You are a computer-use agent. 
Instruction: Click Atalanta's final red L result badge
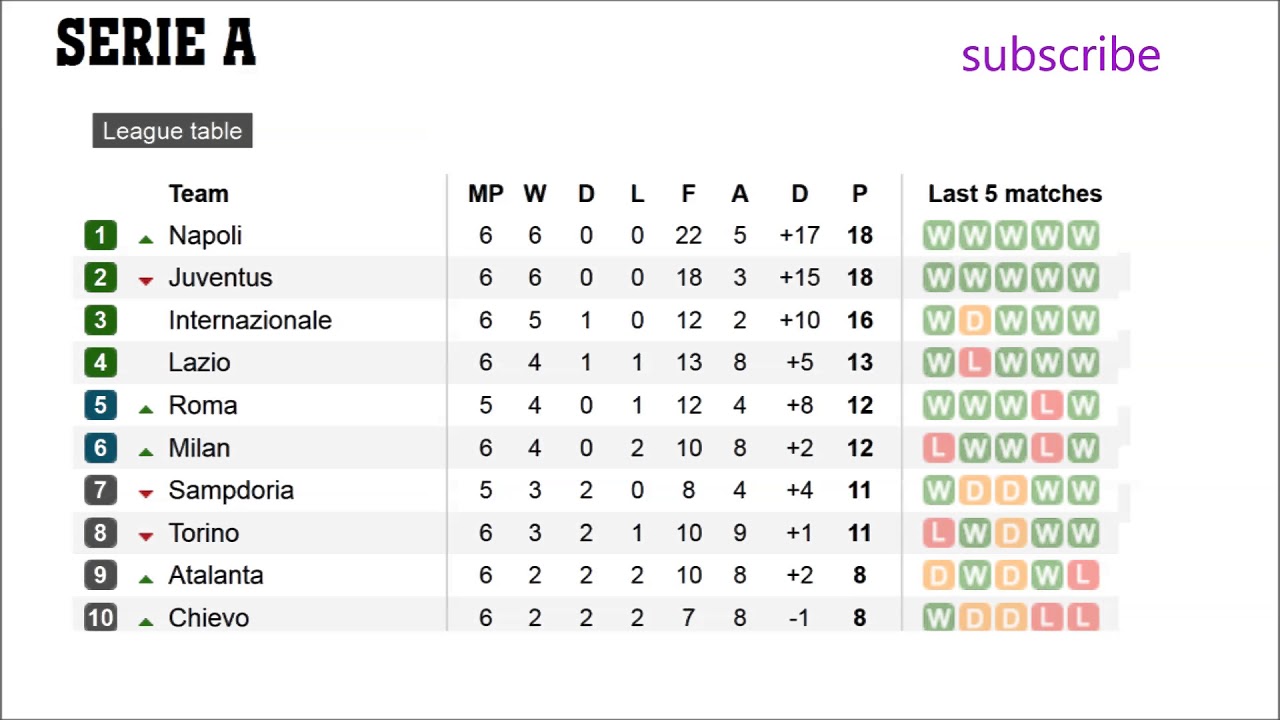tap(1082, 576)
